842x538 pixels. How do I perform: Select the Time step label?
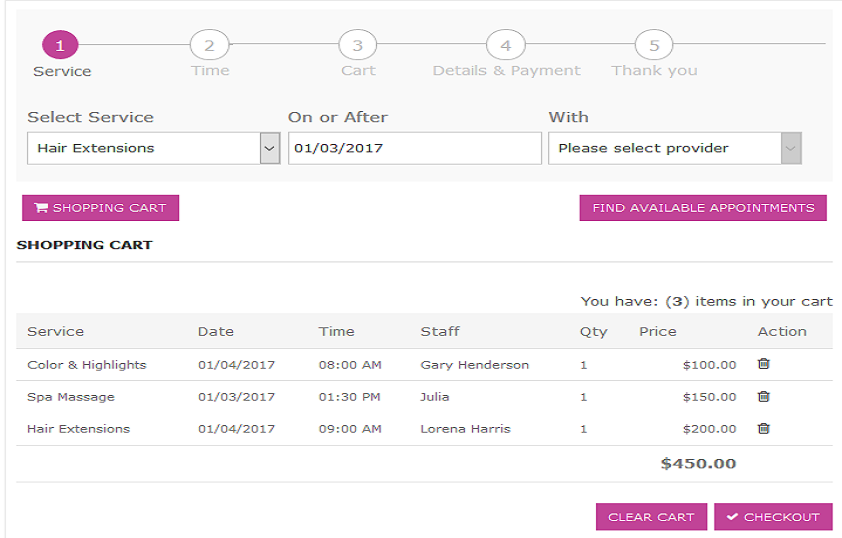(210, 70)
